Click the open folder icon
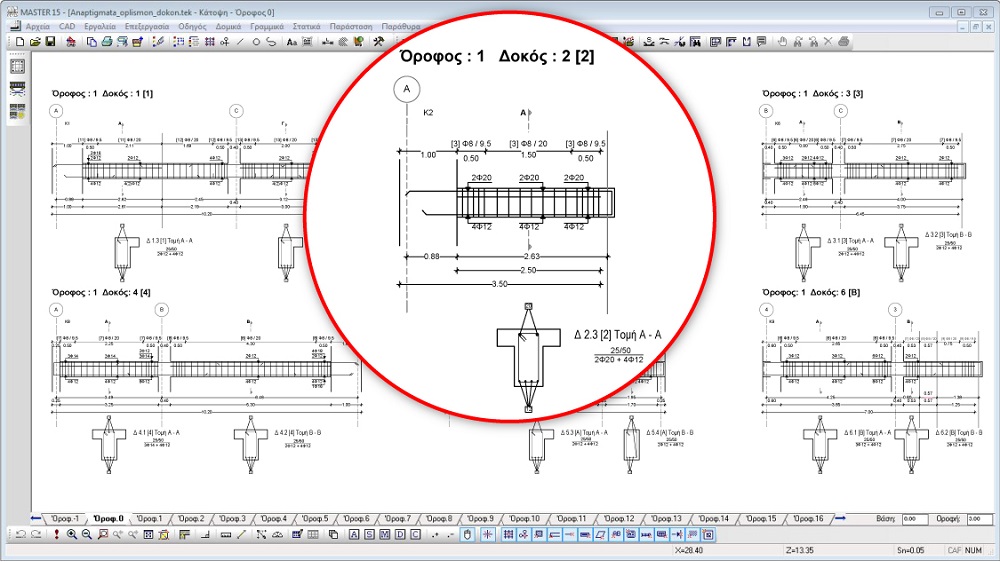Image resolution: width=1000 pixels, height=562 pixels. [34, 42]
